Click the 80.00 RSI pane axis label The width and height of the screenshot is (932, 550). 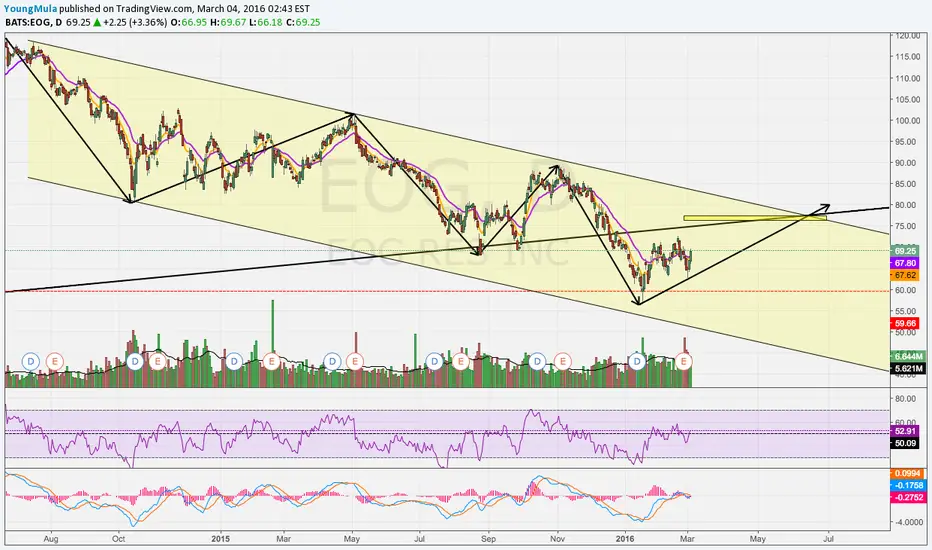(905, 398)
